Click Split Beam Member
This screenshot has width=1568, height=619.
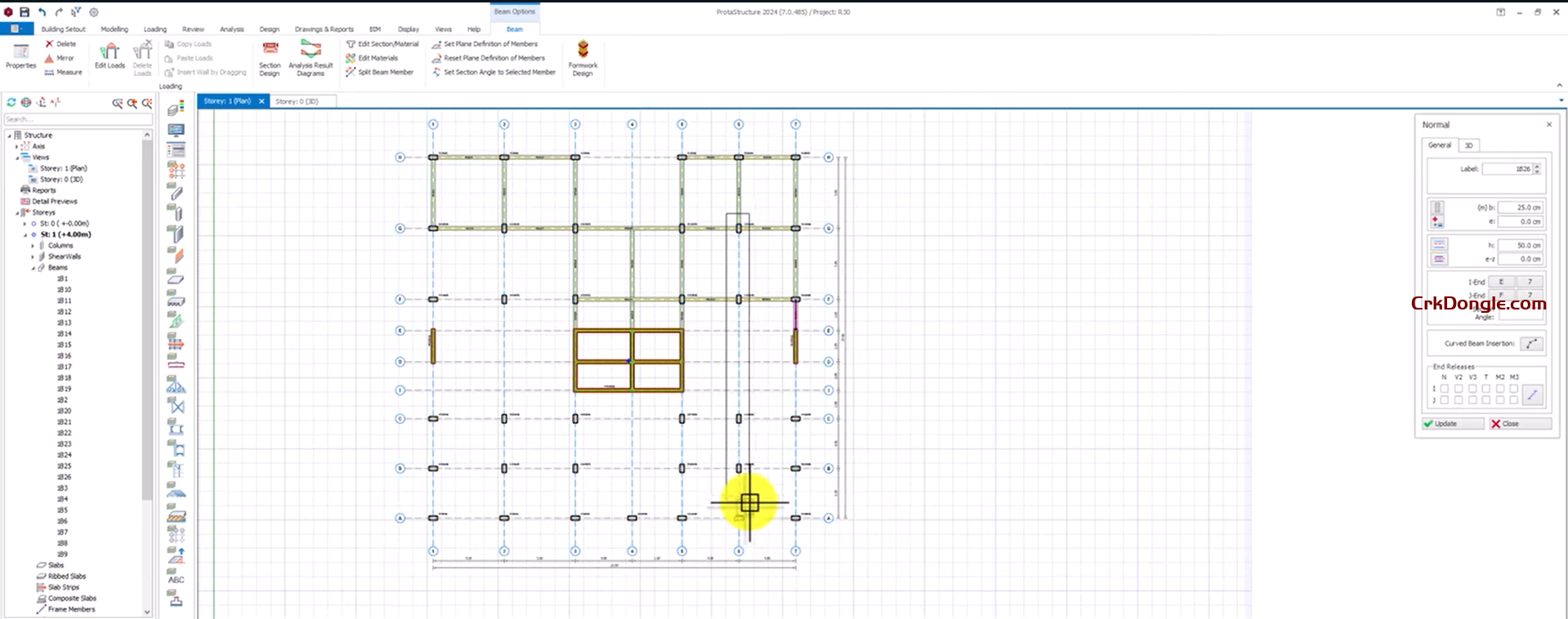coord(380,72)
